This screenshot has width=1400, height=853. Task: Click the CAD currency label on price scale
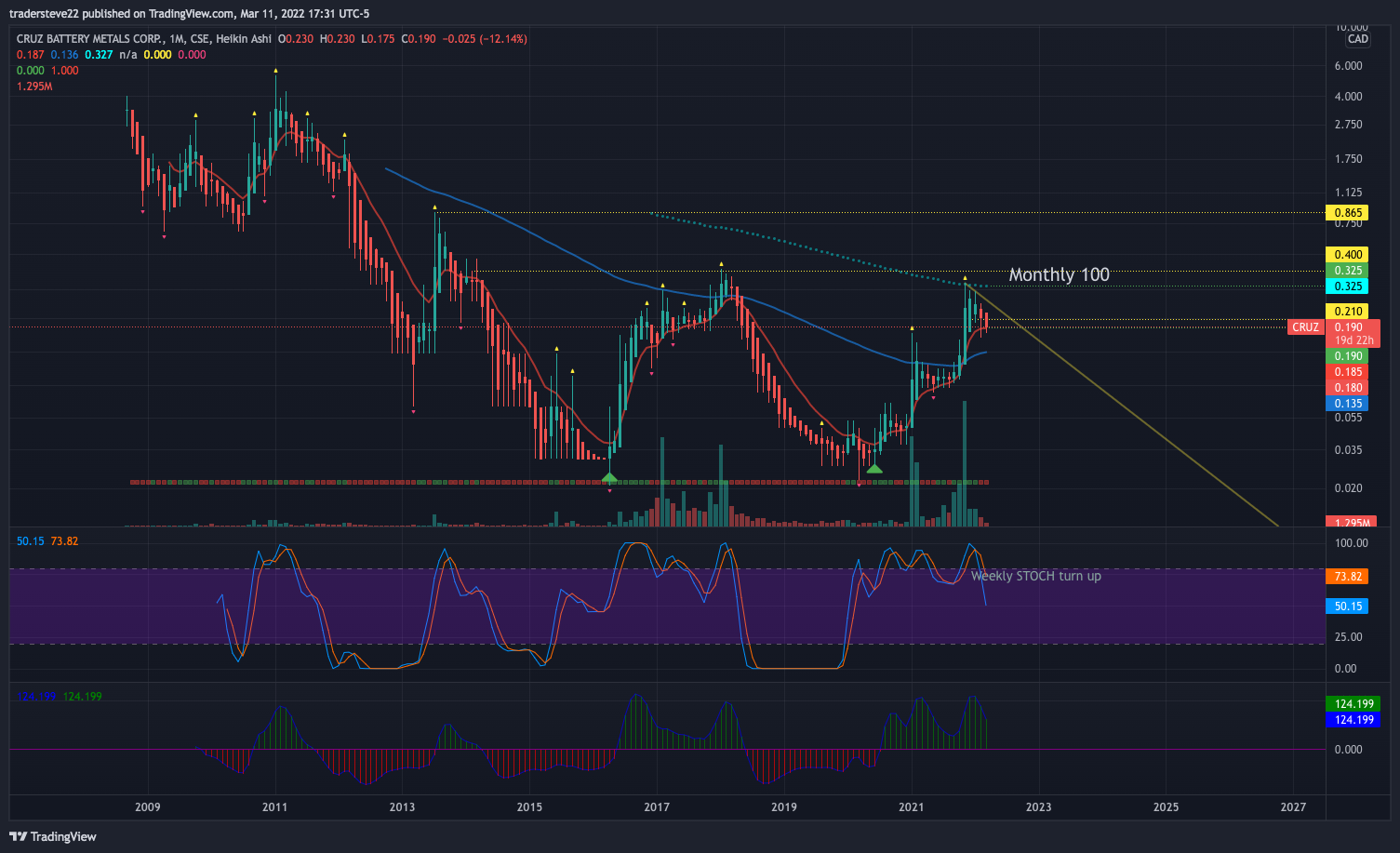coord(1357,39)
